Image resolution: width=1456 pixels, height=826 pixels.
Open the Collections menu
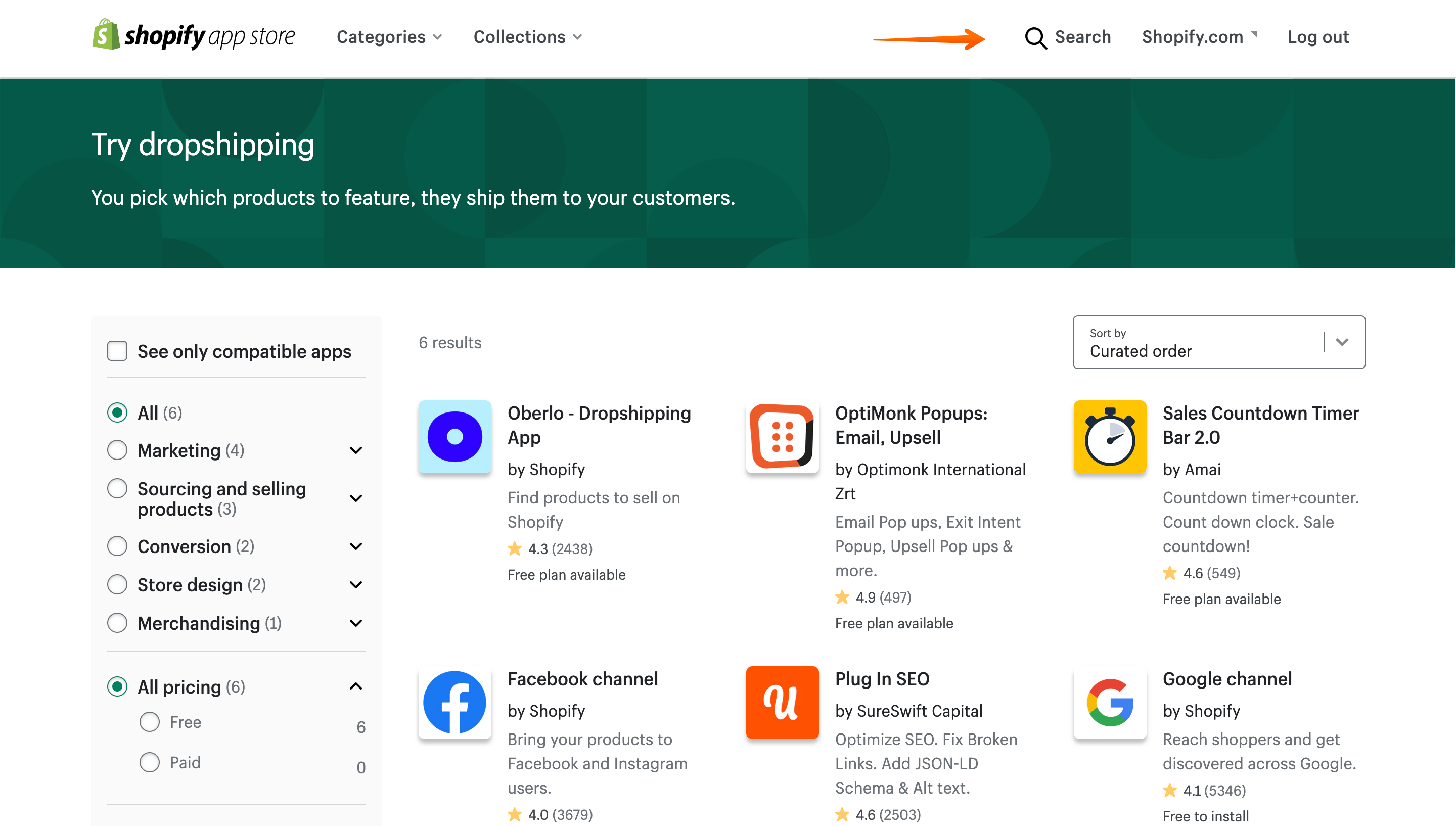click(x=527, y=37)
